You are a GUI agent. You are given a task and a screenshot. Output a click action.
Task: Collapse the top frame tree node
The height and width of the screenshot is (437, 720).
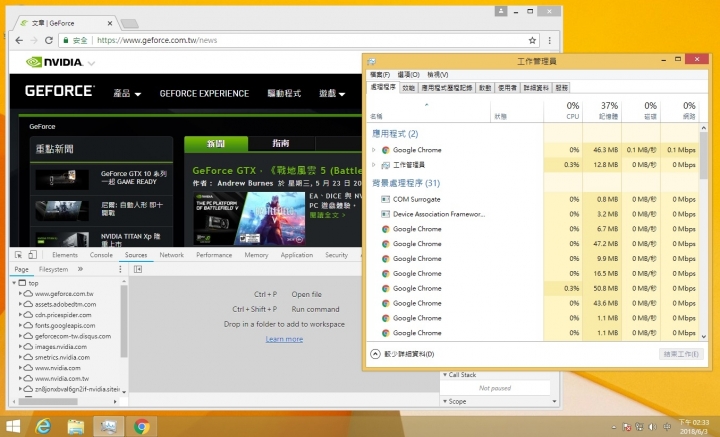pos(14,283)
